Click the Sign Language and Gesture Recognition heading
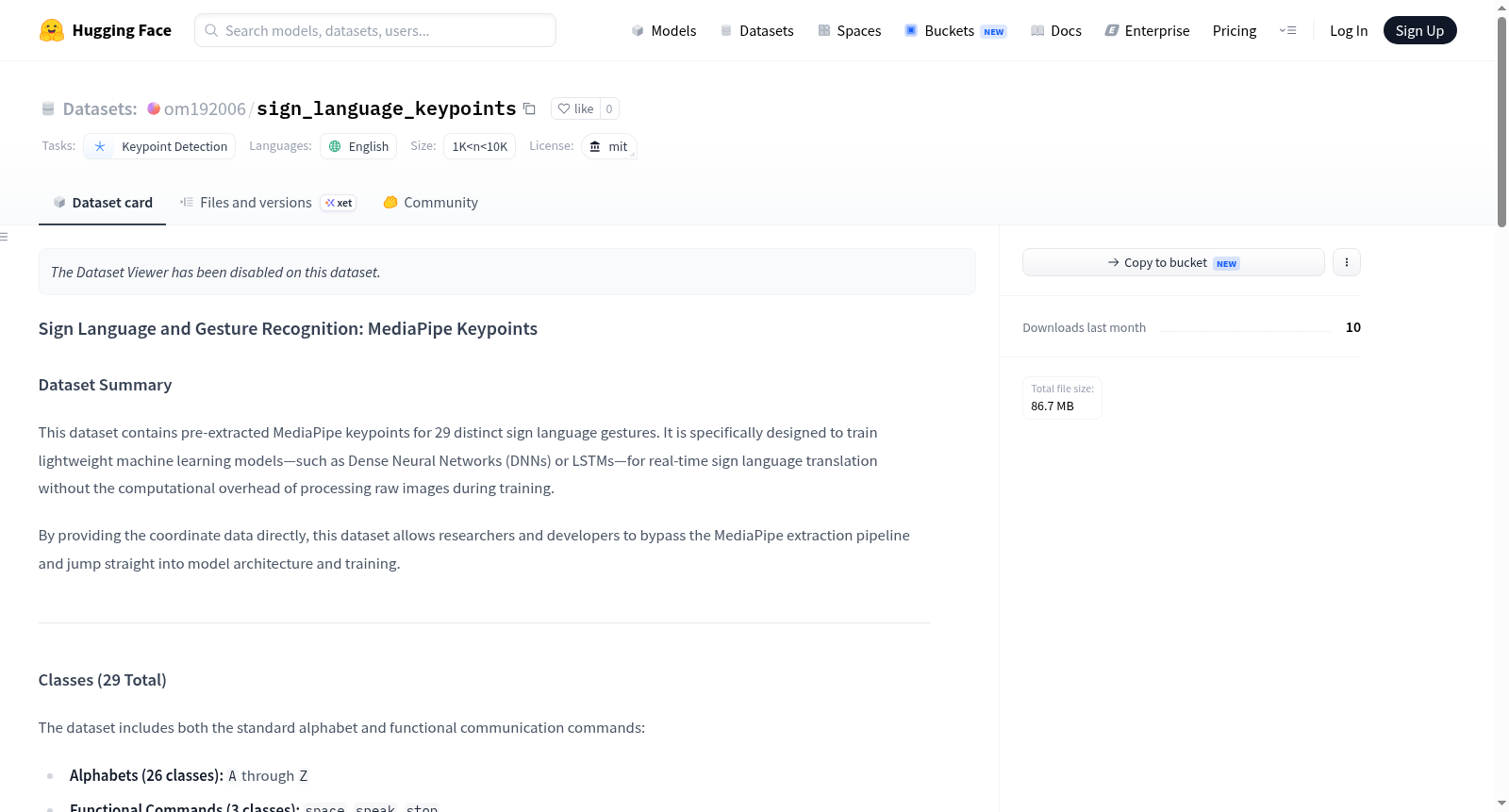 (x=288, y=328)
